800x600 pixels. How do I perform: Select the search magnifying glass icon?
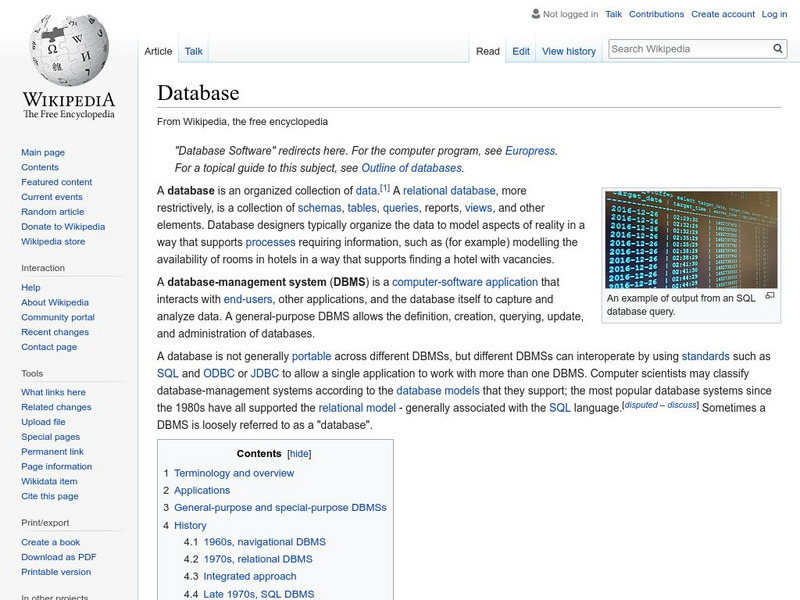coord(777,47)
